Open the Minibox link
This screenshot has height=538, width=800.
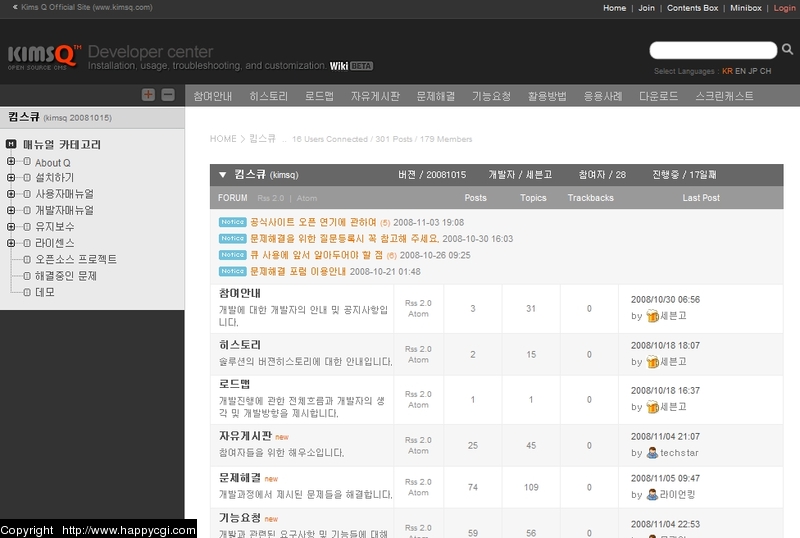[x=745, y=8]
